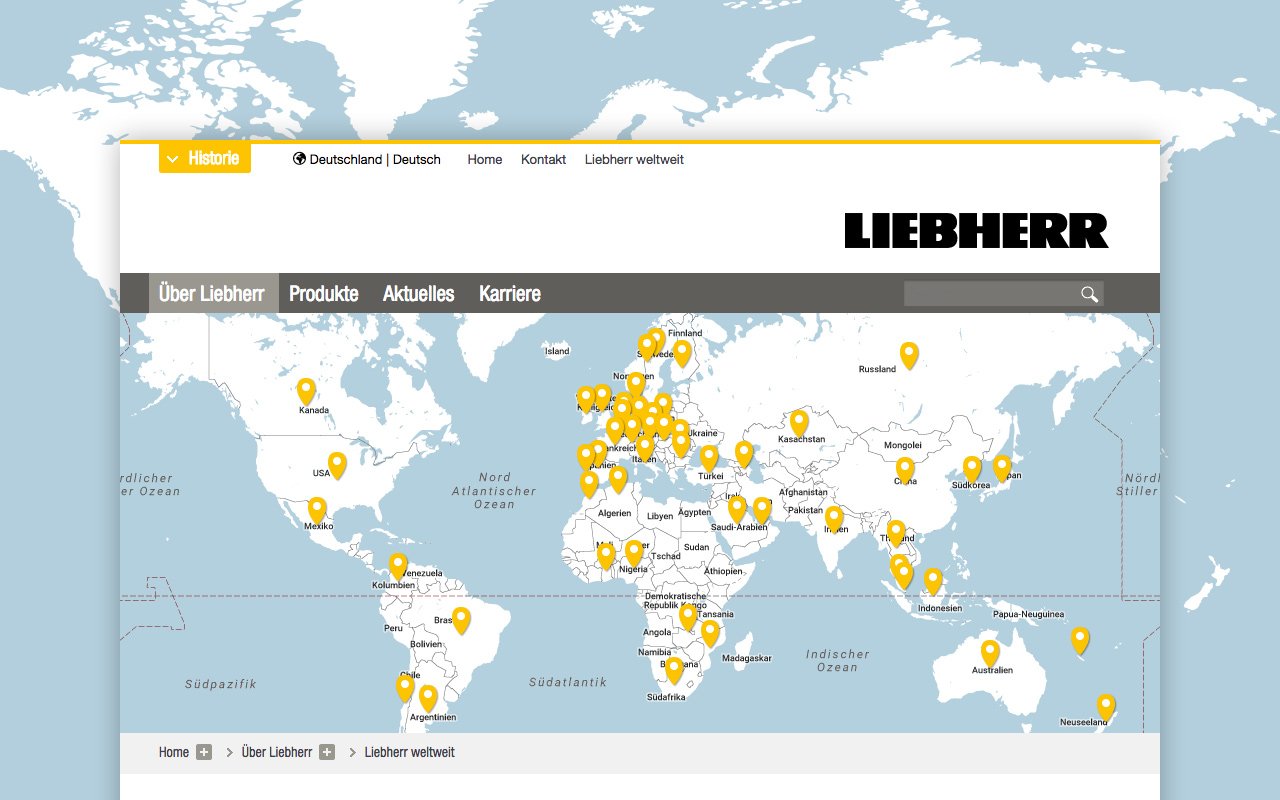Screen dimensions: 1280x800
Task: Click the Papua-Neuguinea map label
Action: (x=1029, y=614)
